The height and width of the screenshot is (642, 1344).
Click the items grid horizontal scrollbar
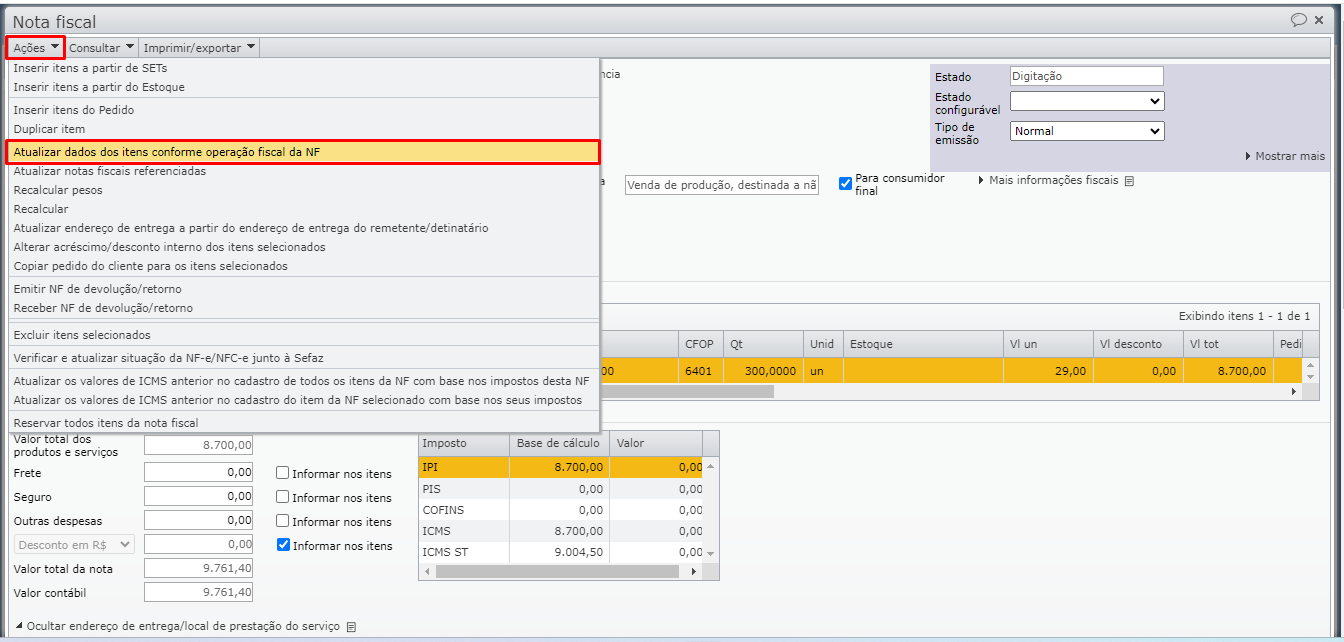[688, 392]
